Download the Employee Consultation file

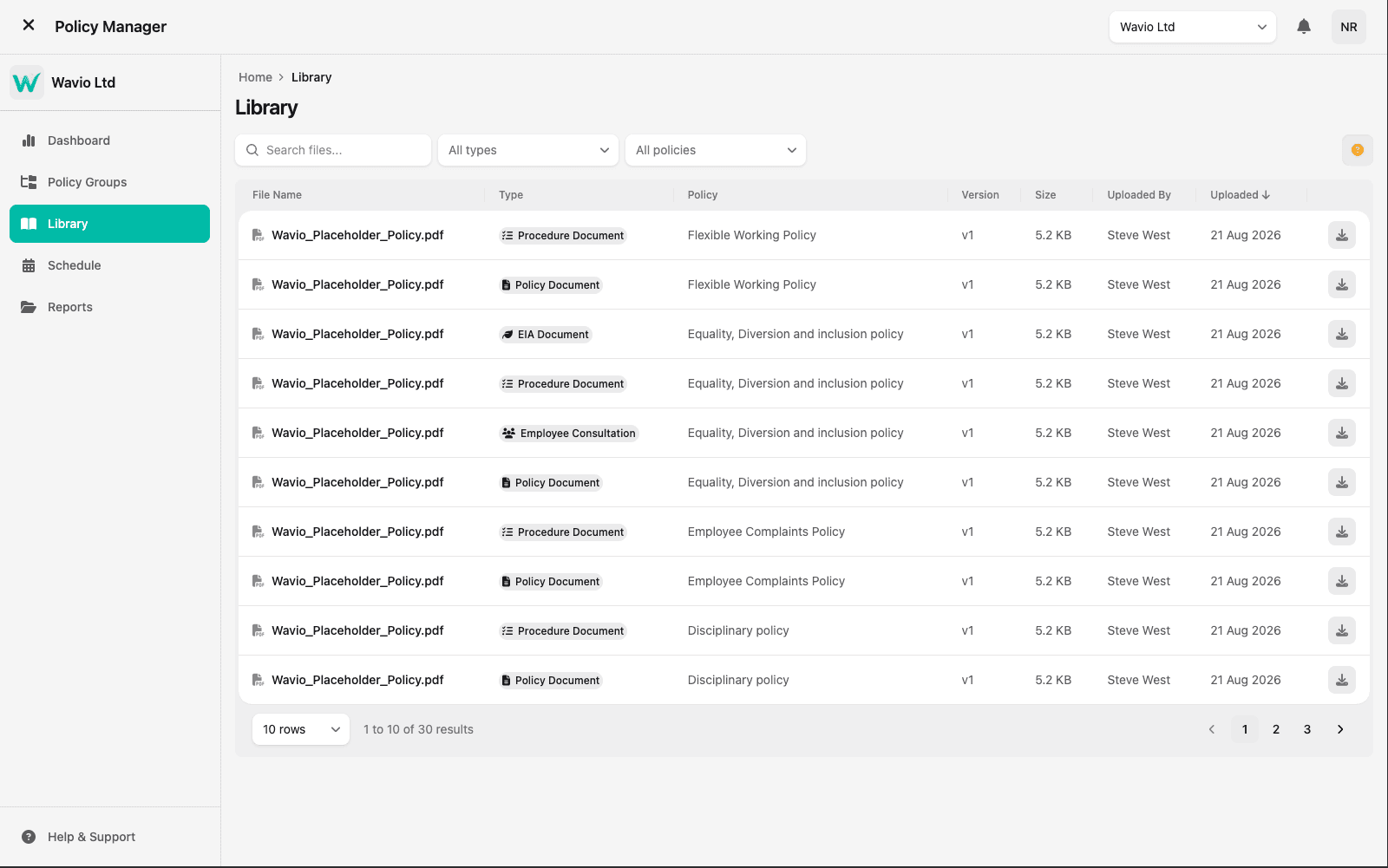pyautogui.click(x=1342, y=433)
